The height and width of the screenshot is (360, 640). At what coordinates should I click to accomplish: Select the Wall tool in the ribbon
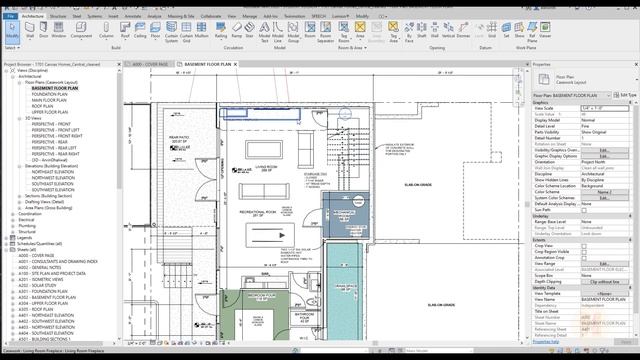point(30,31)
